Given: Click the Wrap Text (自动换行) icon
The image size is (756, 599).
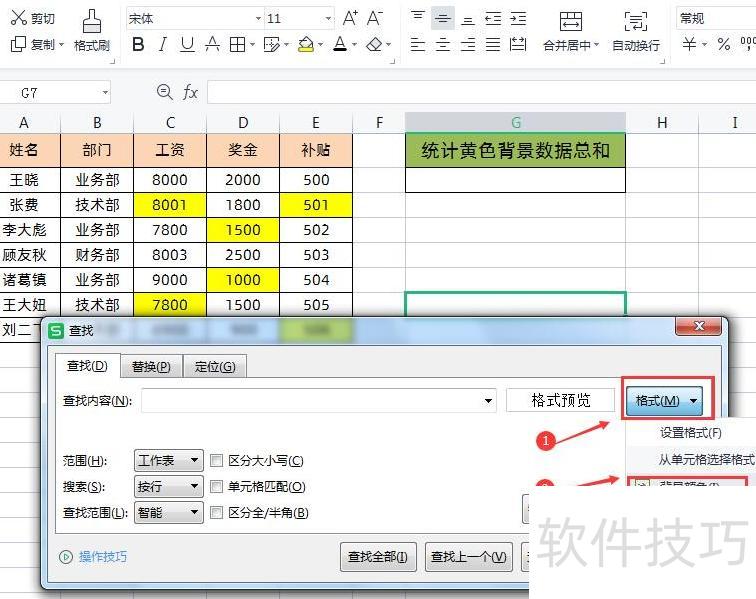Looking at the screenshot, I should click(x=635, y=21).
